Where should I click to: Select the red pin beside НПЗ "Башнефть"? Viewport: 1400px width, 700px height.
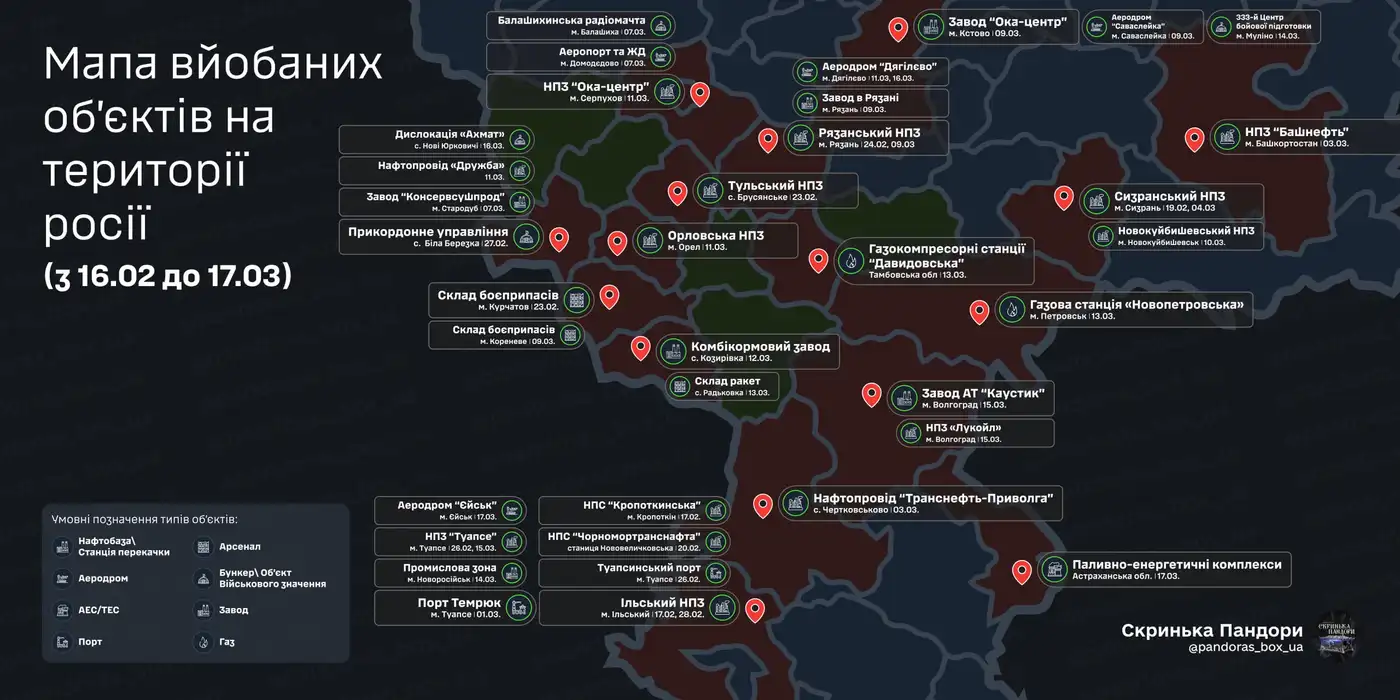(x=1194, y=138)
